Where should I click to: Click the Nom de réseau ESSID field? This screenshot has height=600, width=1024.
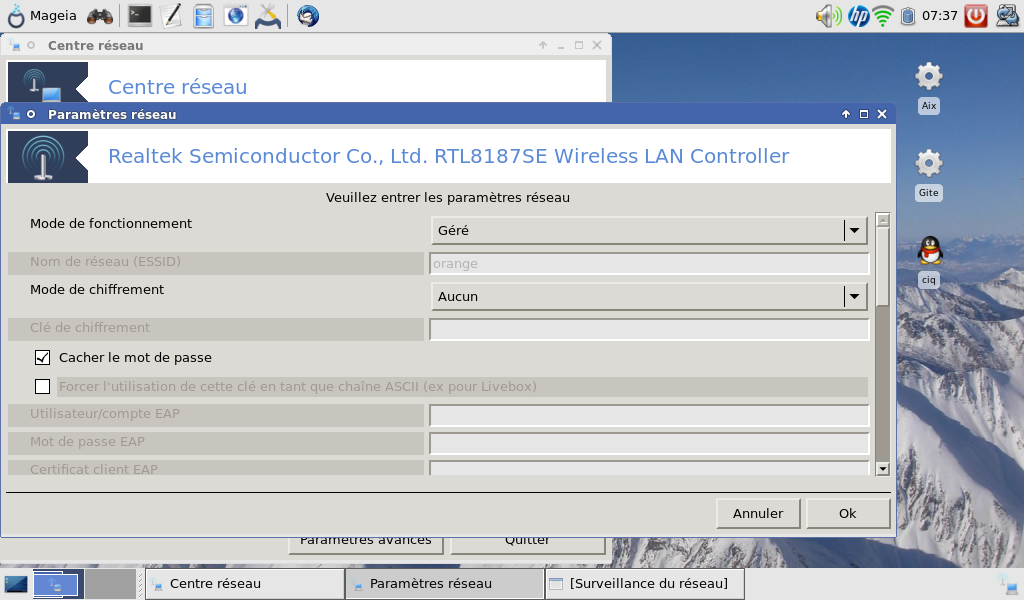(x=649, y=264)
